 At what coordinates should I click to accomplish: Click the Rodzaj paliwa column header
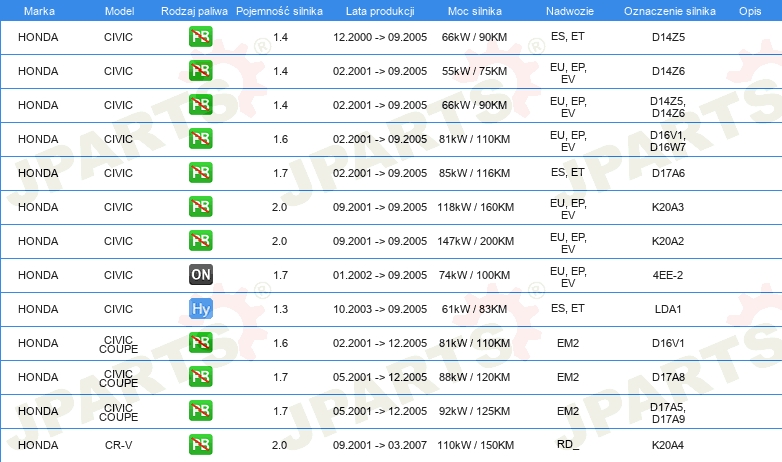194,11
